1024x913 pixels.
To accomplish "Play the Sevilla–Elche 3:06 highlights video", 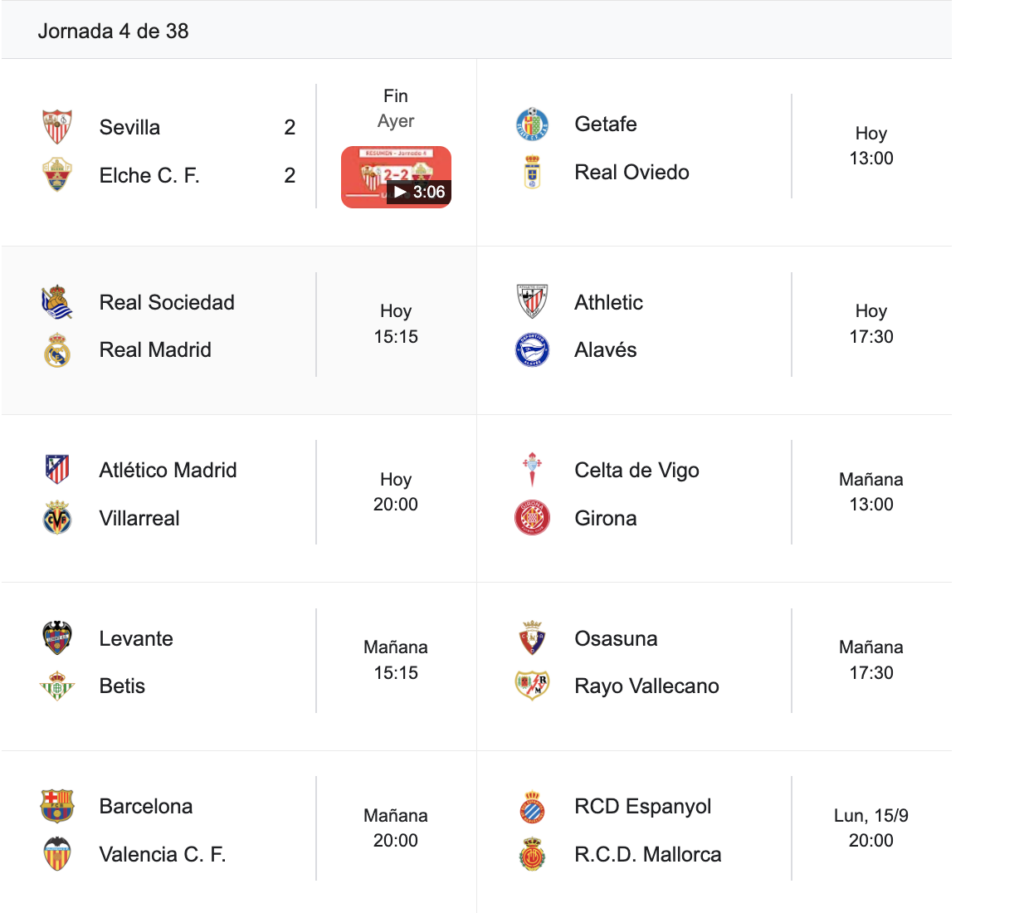I will pos(396,178).
